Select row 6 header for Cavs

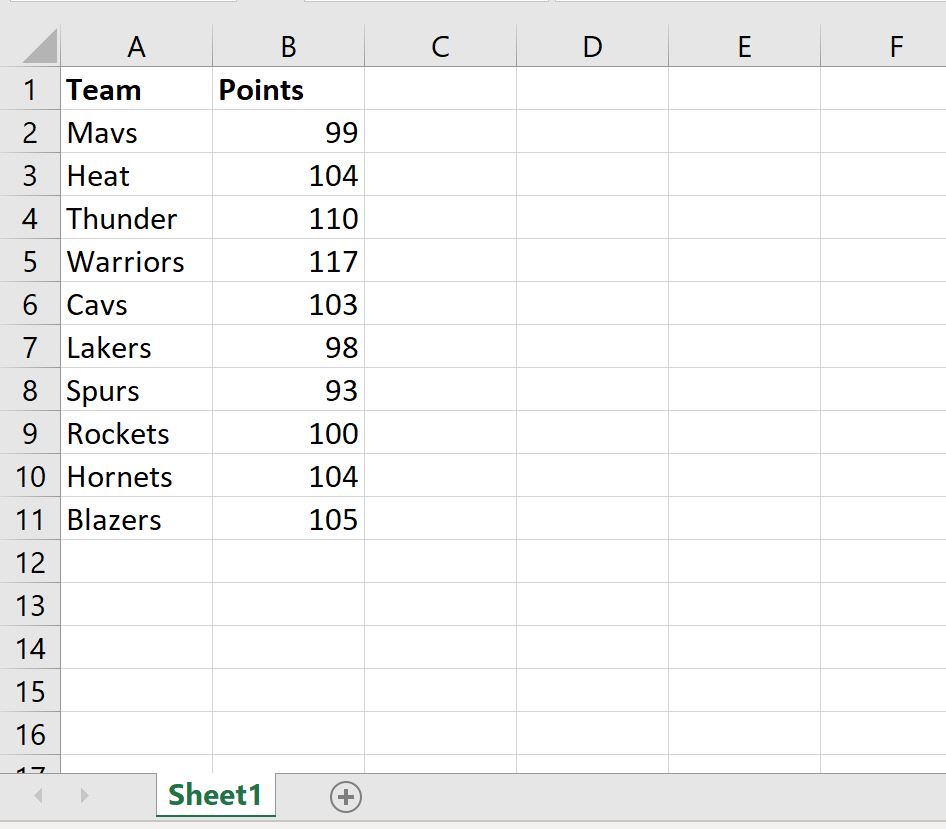point(30,305)
